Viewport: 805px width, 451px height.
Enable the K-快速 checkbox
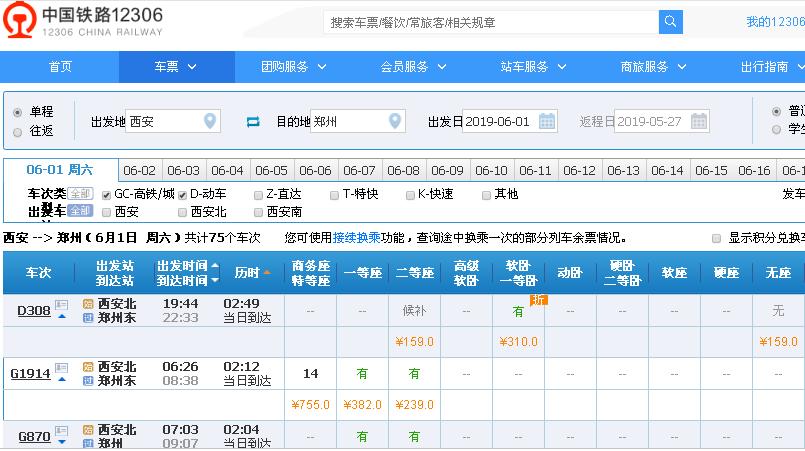[x=410, y=195]
